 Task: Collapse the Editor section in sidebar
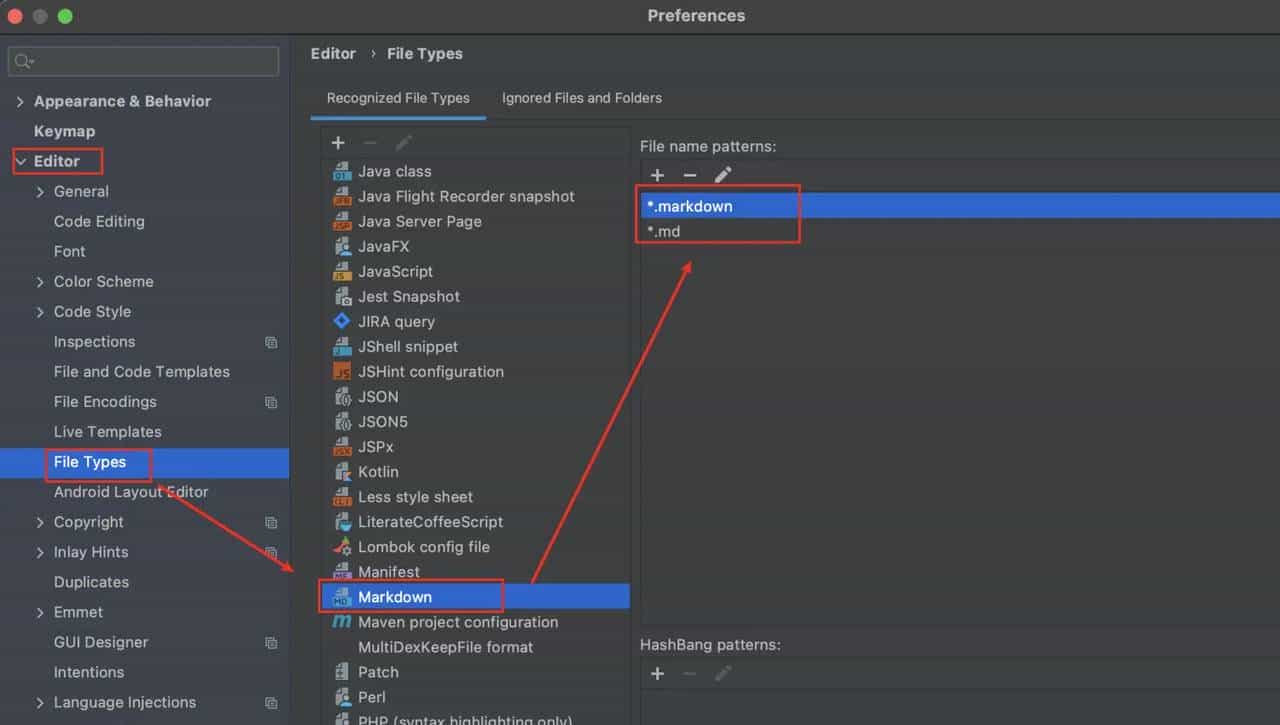[21, 161]
